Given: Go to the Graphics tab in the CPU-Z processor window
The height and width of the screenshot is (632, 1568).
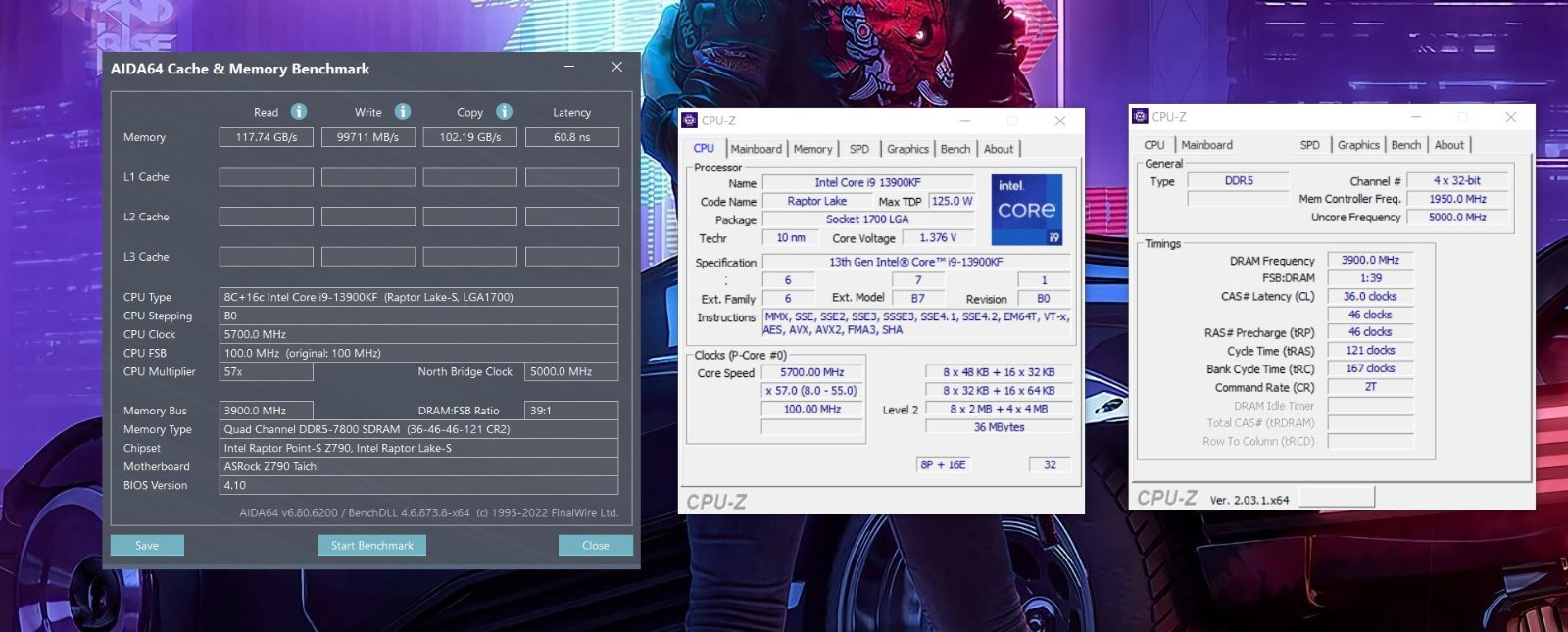Looking at the screenshot, I should [x=907, y=149].
